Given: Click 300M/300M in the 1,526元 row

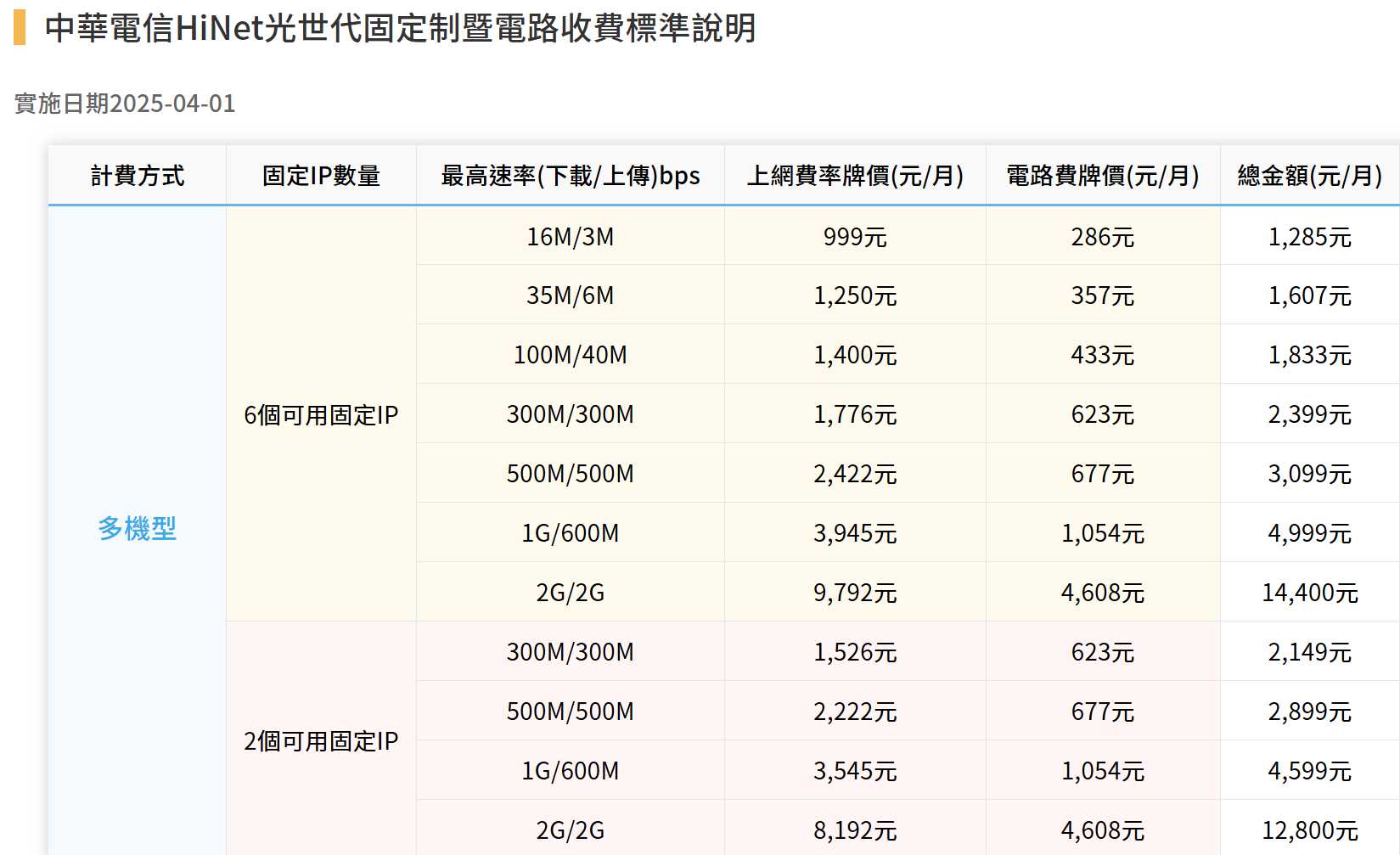Looking at the screenshot, I should [x=571, y=652].
